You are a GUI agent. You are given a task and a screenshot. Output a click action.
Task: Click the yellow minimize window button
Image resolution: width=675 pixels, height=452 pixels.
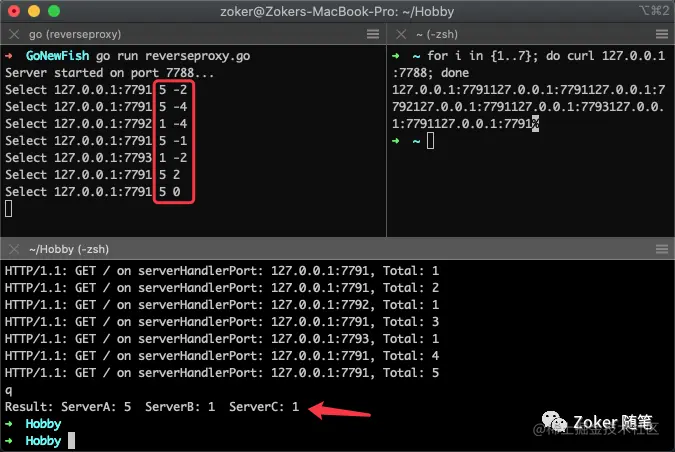tap(34, 11)
